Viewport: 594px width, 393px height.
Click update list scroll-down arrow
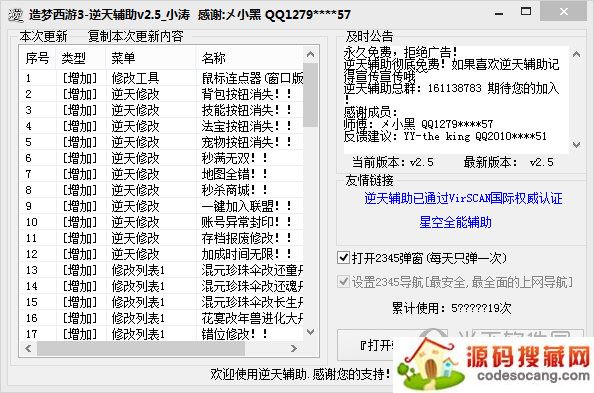click(311, 332)
